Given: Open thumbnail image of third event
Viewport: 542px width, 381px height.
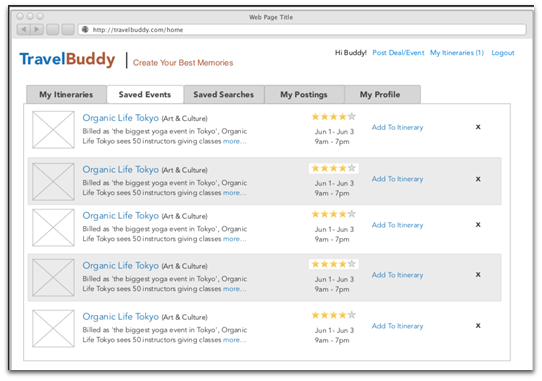Looking at the screenshot, I should point(53,227).
